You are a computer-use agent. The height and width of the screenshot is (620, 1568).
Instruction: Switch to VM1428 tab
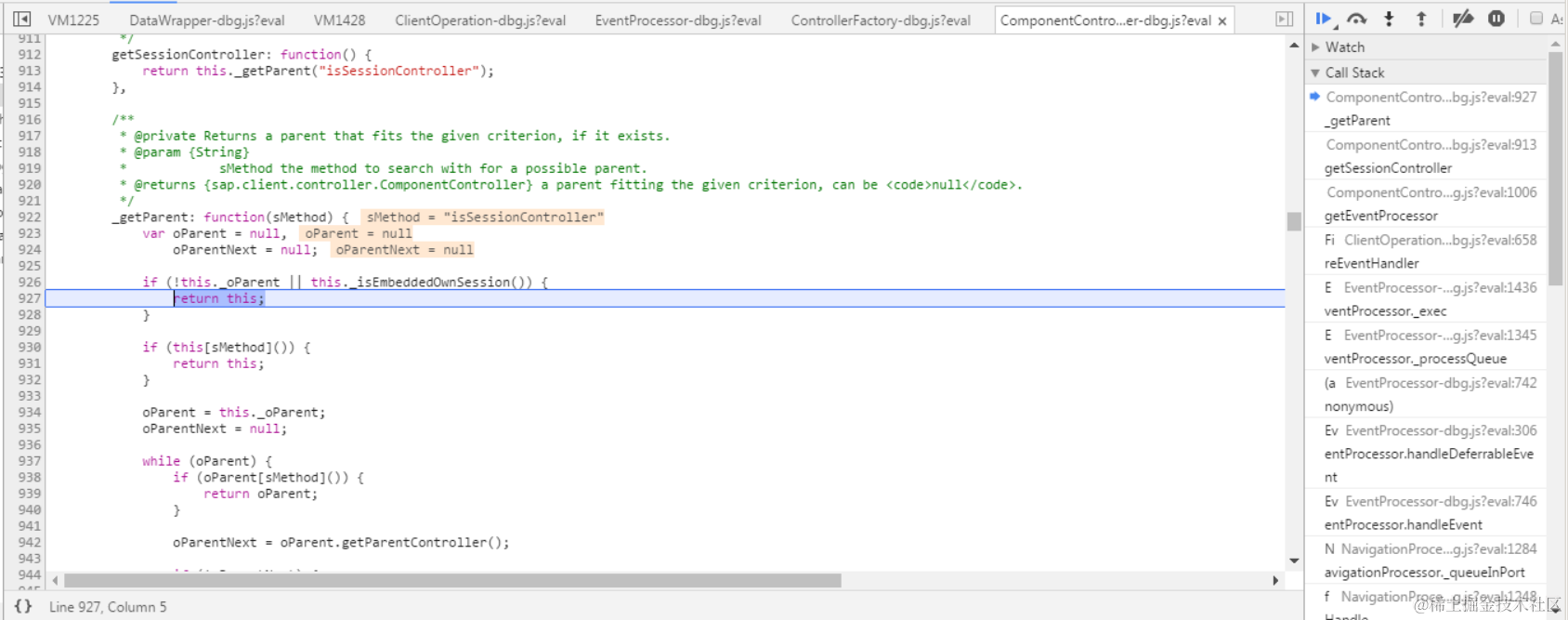point(339,20)
